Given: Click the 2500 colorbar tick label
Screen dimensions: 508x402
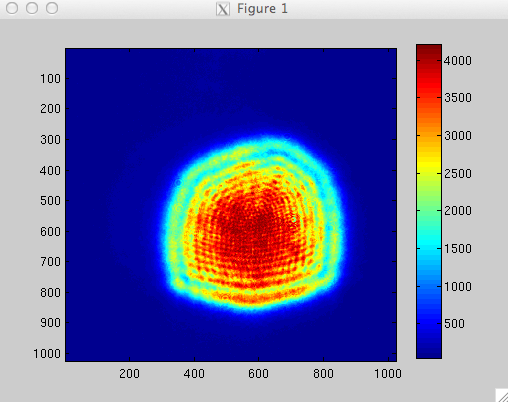Looking at the screenshot, I should (x=458, y=174).
